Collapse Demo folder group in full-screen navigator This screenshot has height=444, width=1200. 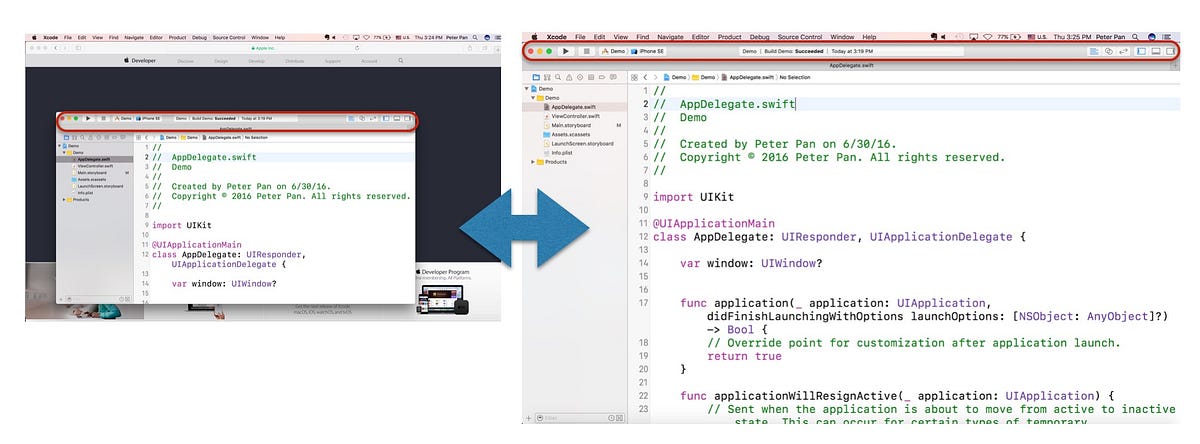tap(532, 98)
